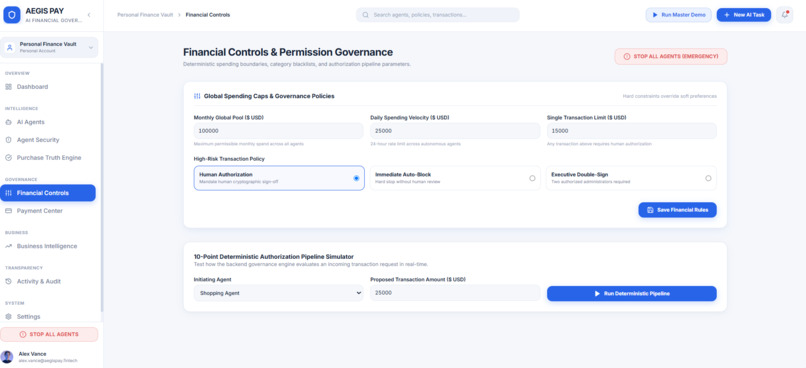Image resolution: width=806 pixels, height=368 pixels.
Task: Navigate to Purchase Truth Engine
Action: coord(48,158)
